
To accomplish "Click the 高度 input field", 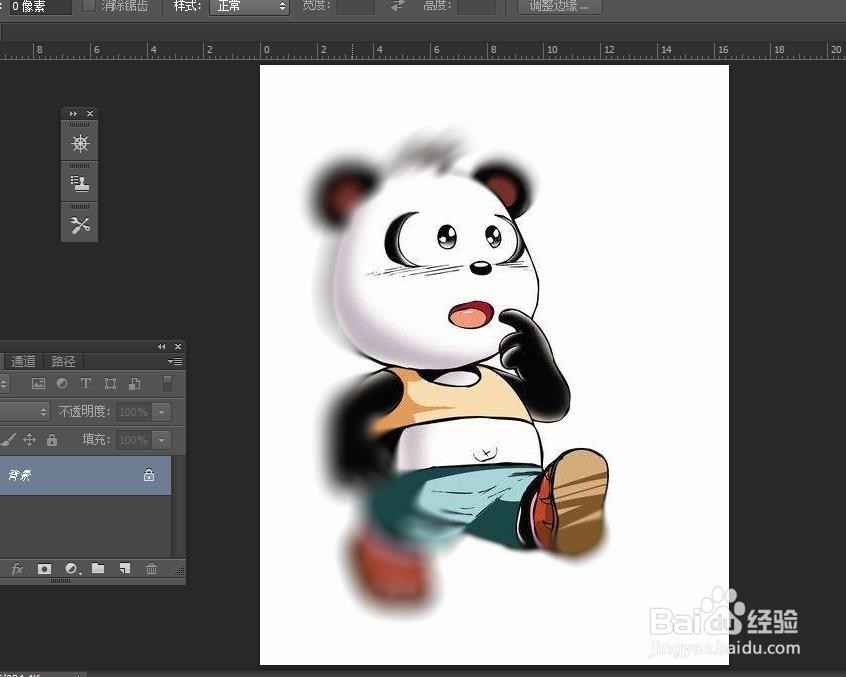I will [476, 6].
